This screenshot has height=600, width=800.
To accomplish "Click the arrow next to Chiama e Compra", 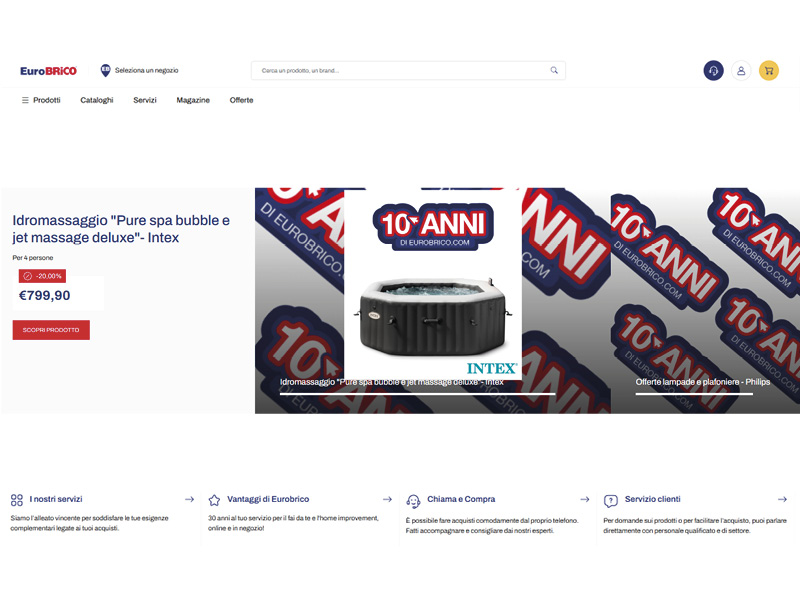I will pos(585,499).
